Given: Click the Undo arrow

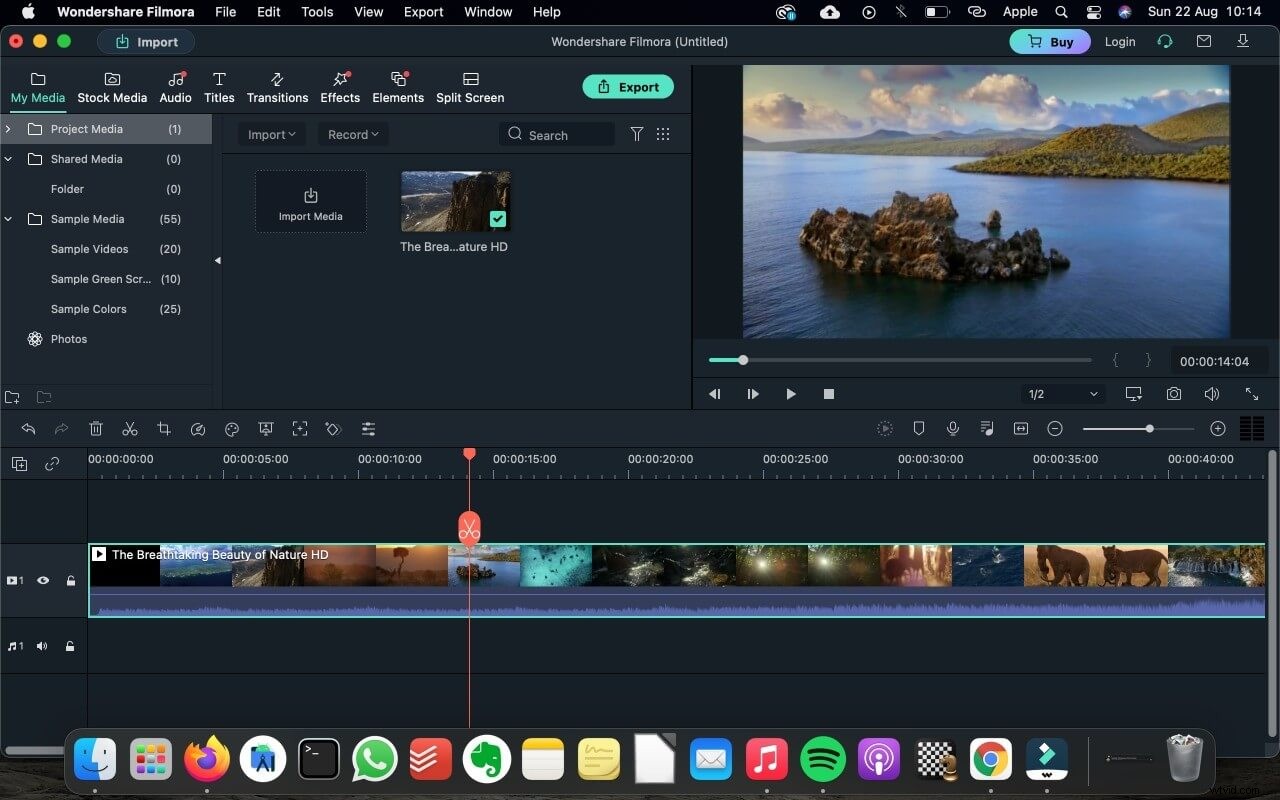Looking at the screenshot, I should tap(28, 428).
